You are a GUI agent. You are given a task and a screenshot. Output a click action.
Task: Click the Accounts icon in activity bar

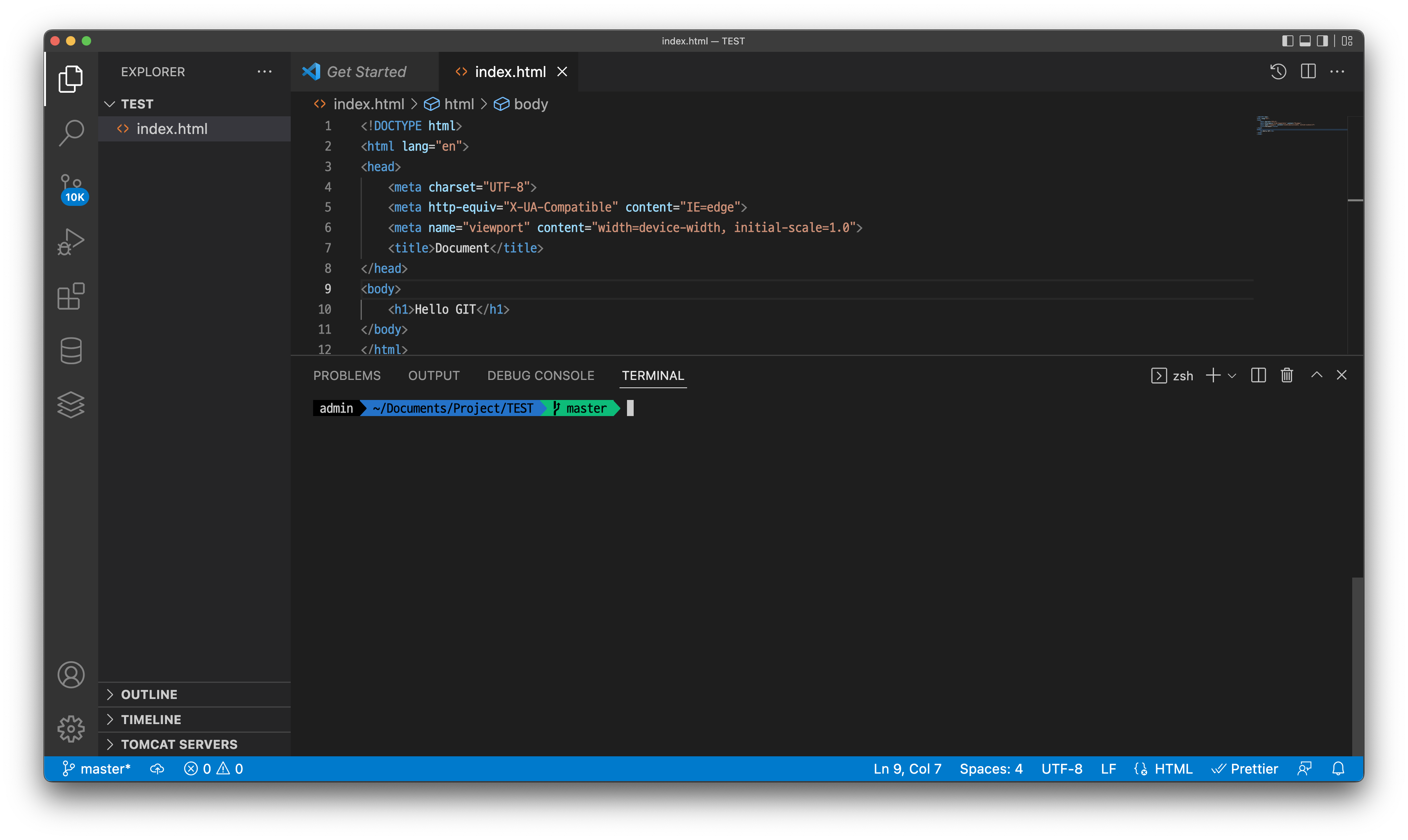(71, 675)
